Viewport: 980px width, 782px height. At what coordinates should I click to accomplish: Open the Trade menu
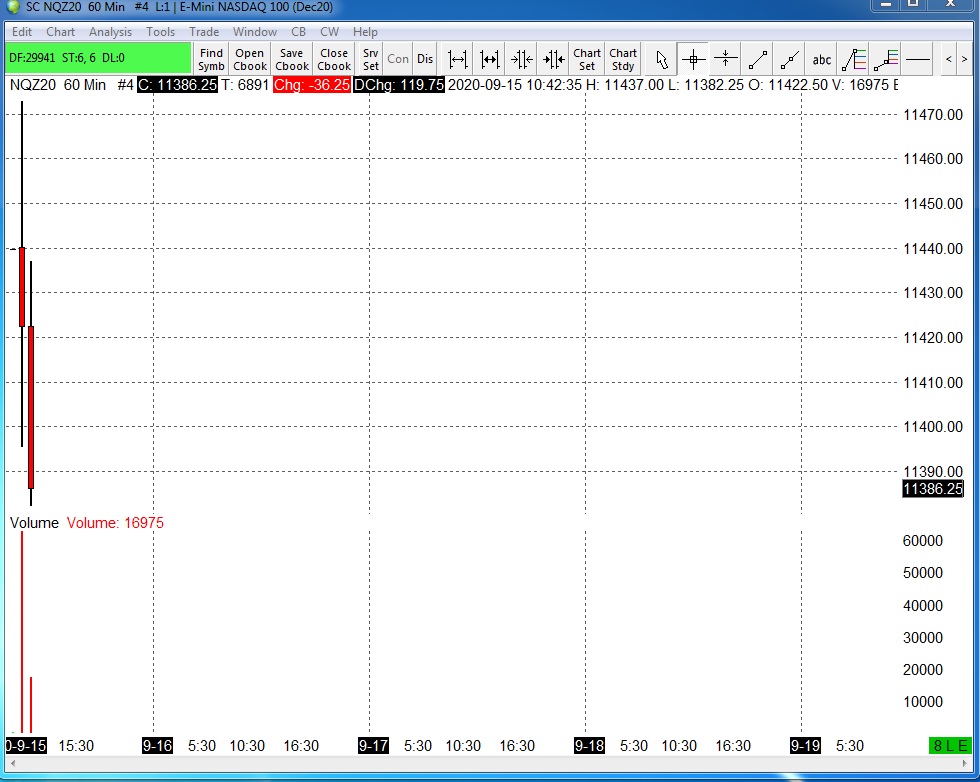coord(204,32)
